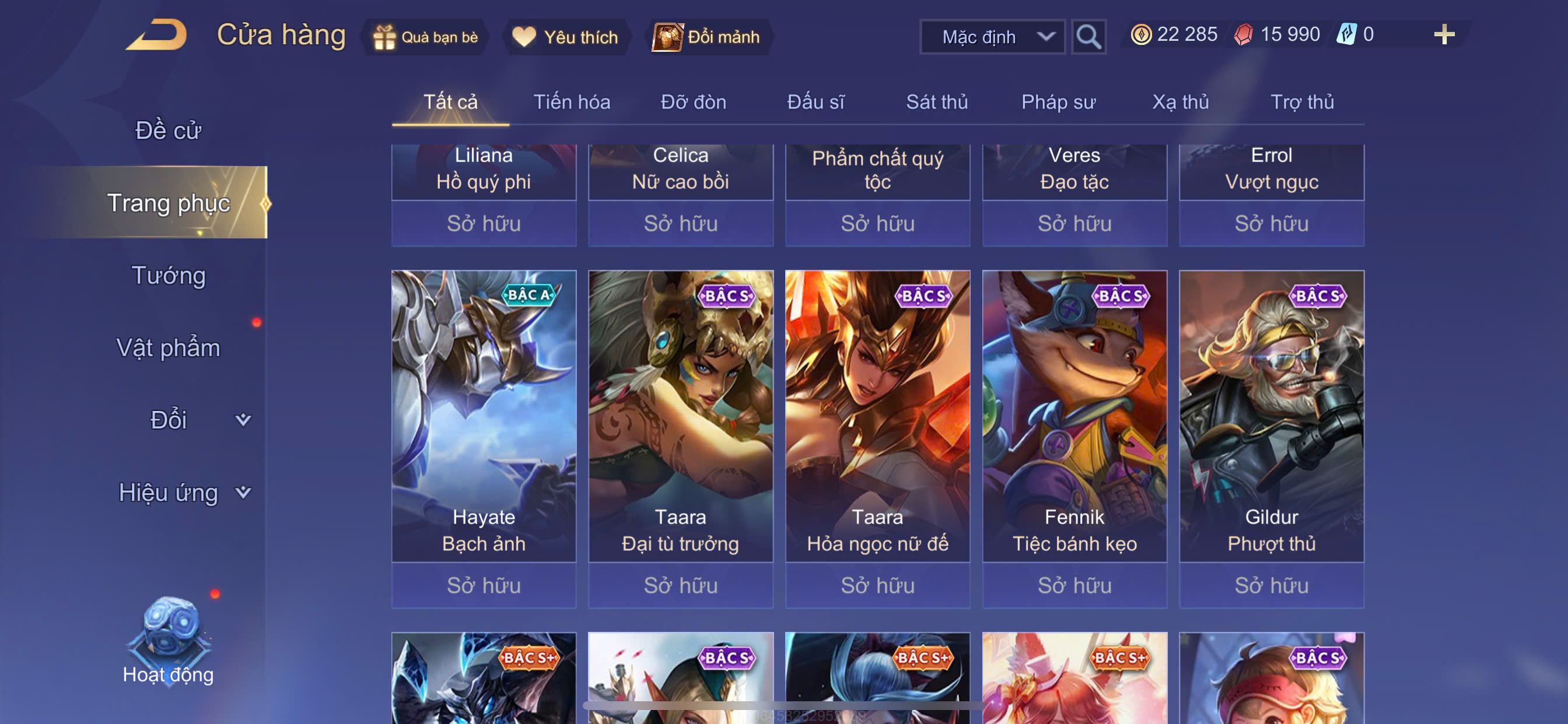Viewport: 1568px width, 724px height.
Task: Click the back arrow icon
Action: (x=157, y=34)
